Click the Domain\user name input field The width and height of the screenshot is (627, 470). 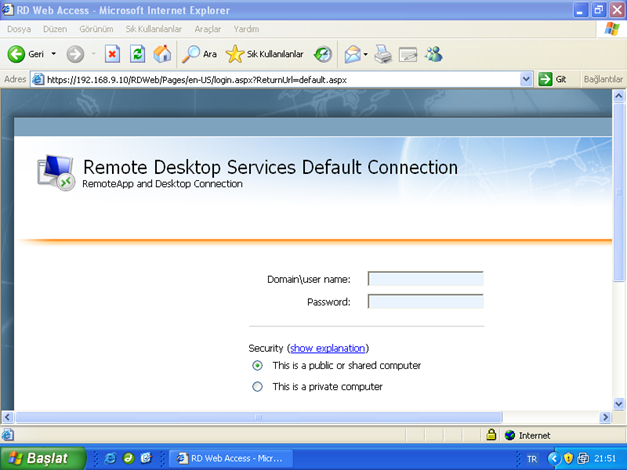[x=425, y=278]
